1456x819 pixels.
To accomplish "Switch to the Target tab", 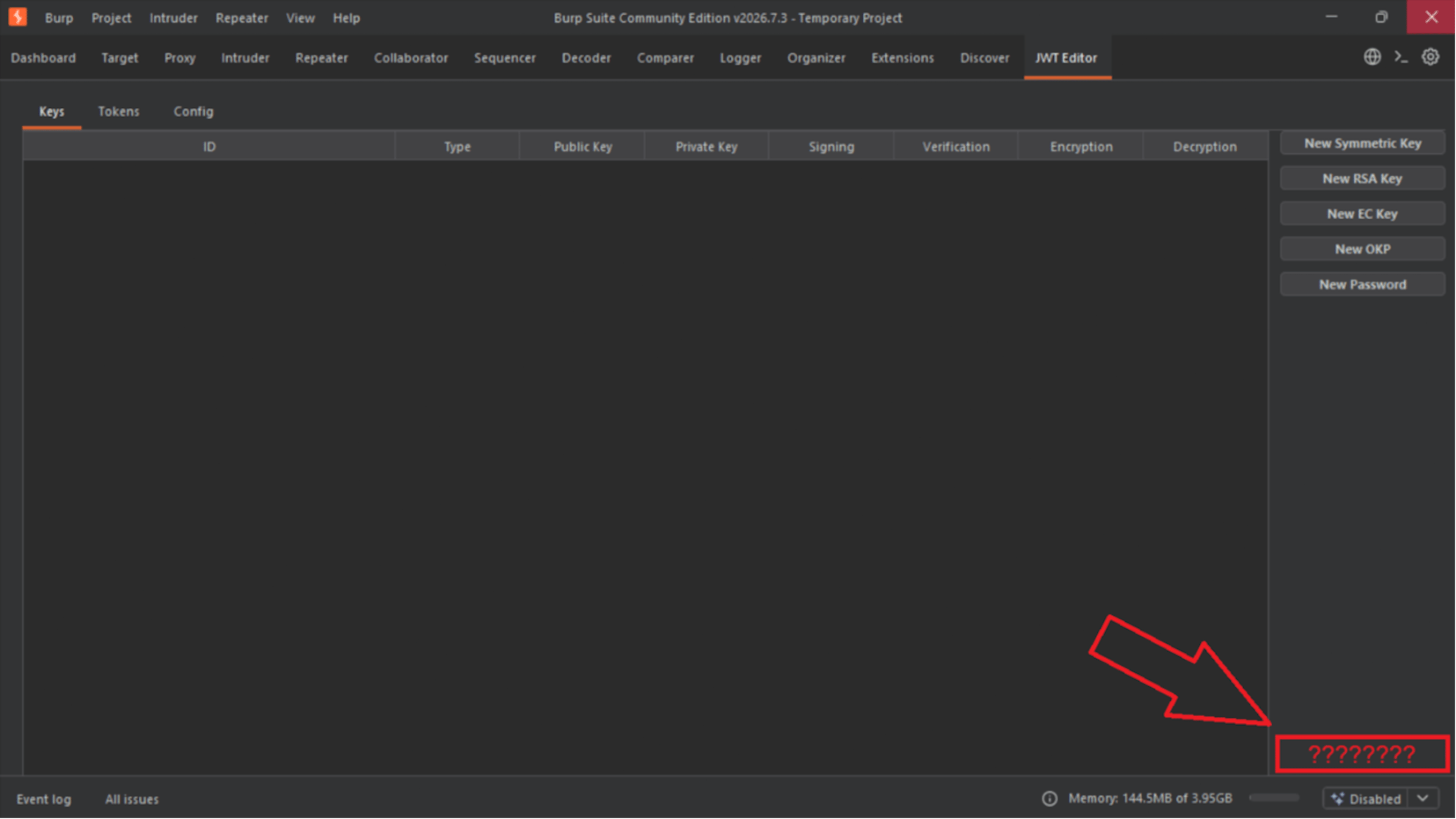I will [x=120, y=58].
